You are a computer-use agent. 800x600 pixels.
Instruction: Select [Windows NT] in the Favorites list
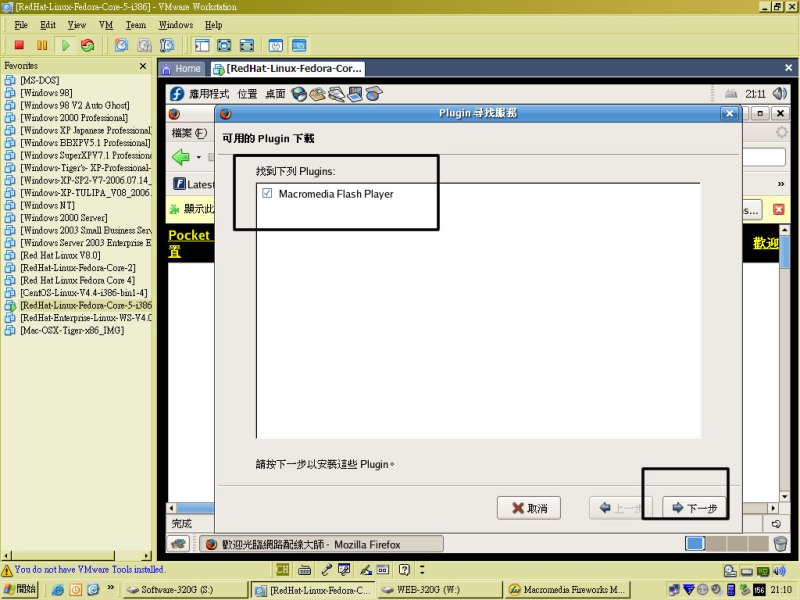[x=47, y=206]
